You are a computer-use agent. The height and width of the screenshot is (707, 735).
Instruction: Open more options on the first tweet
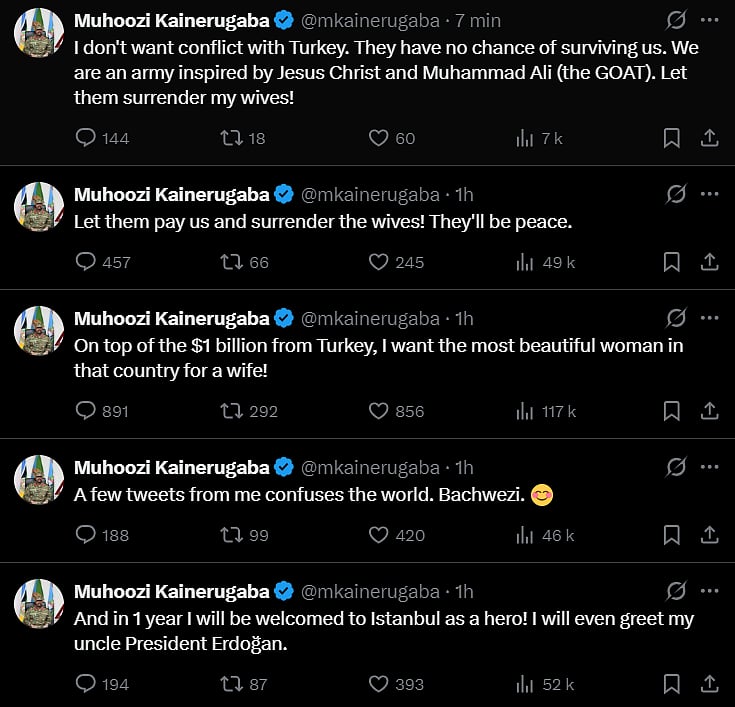(x=710, y=21)
